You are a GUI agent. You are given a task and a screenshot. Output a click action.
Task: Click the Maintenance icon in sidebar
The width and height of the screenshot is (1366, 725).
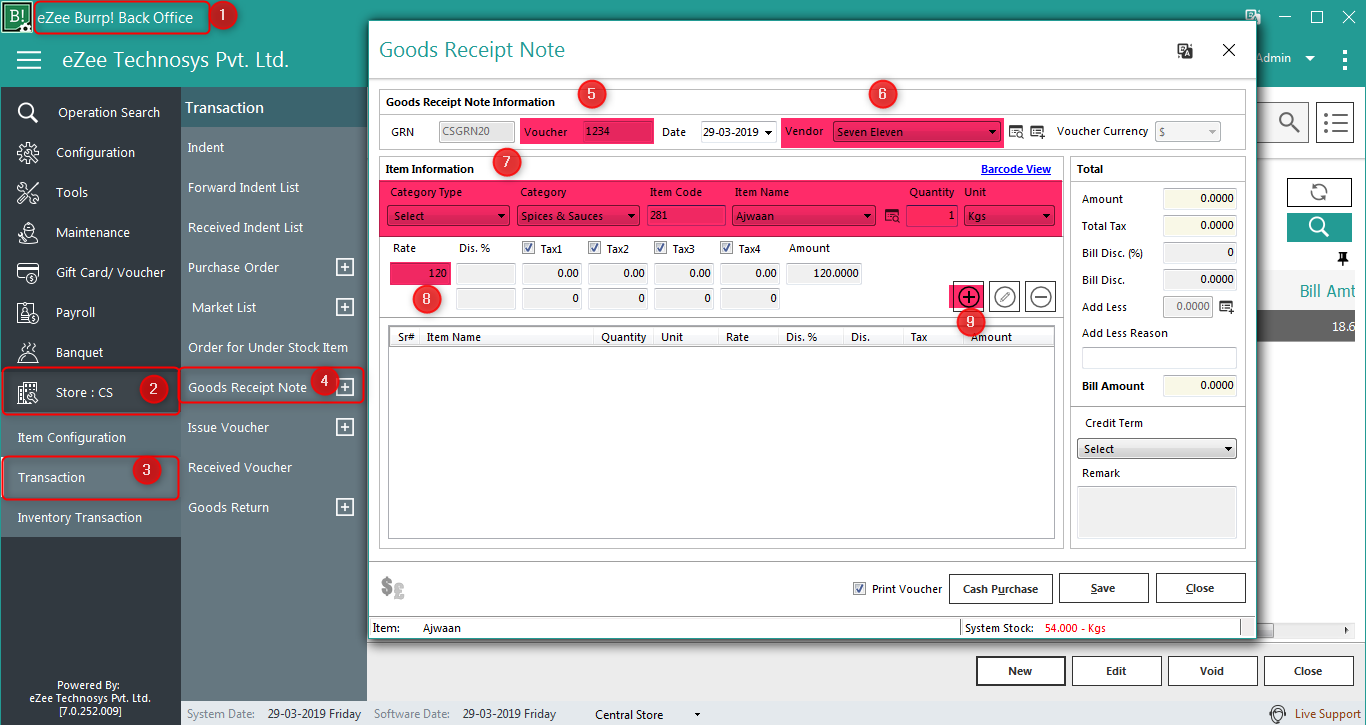tap(28, 232)
